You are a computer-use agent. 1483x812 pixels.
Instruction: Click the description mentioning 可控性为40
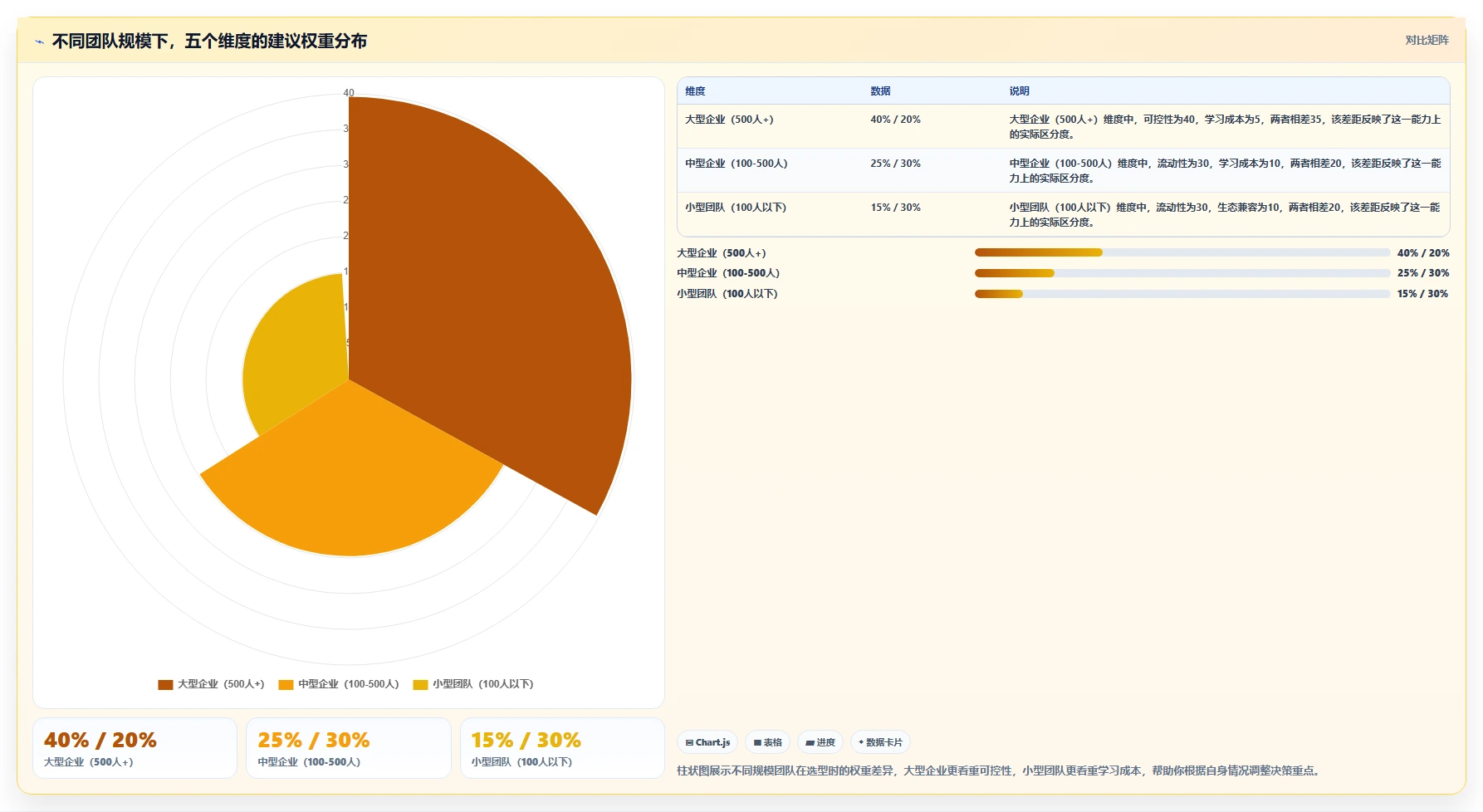pyautogui.click(x=1225, y=127)
